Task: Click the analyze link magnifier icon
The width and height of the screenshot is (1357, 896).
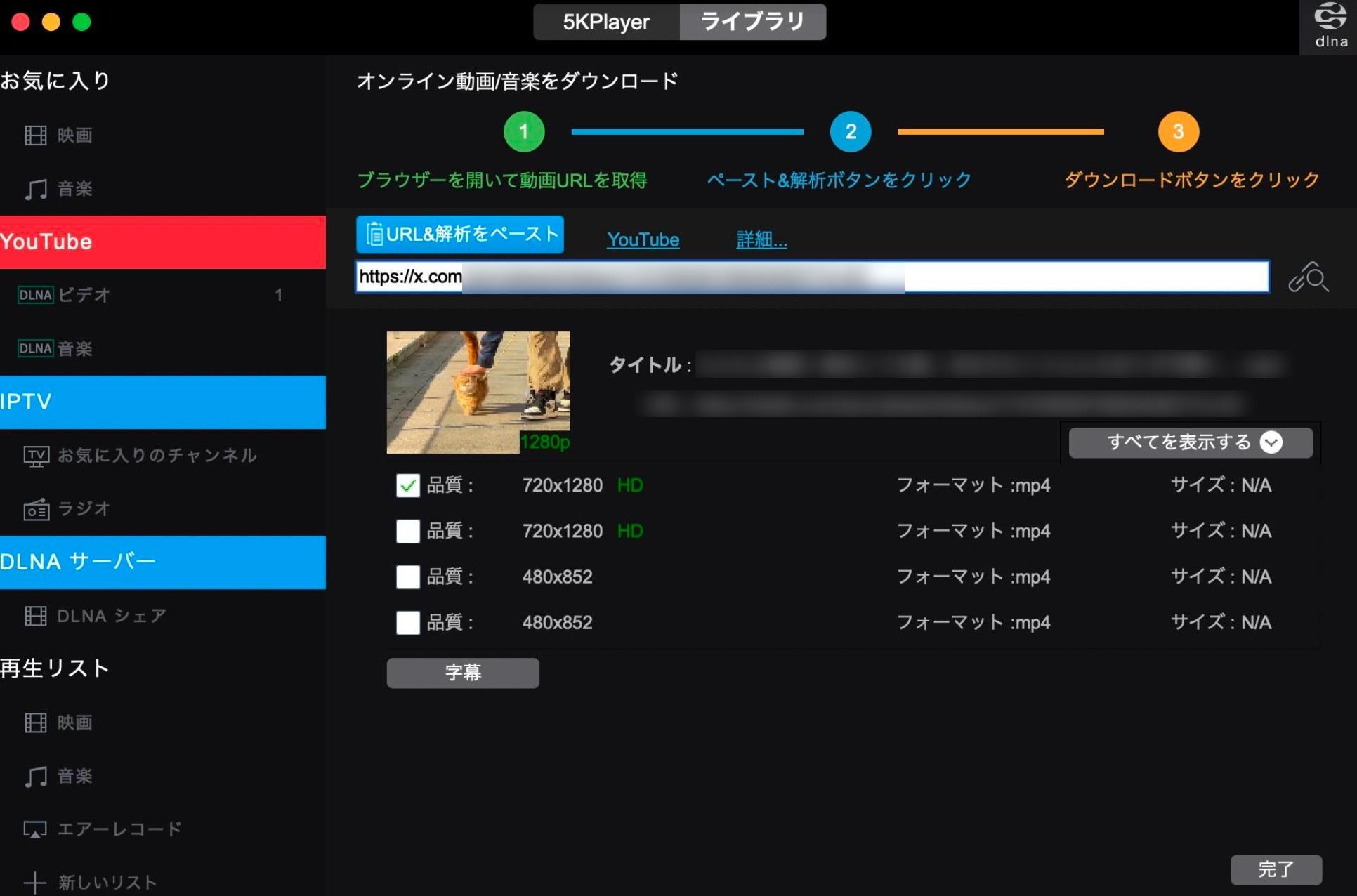Action: pyautogui.click(x=1309, y=277)
